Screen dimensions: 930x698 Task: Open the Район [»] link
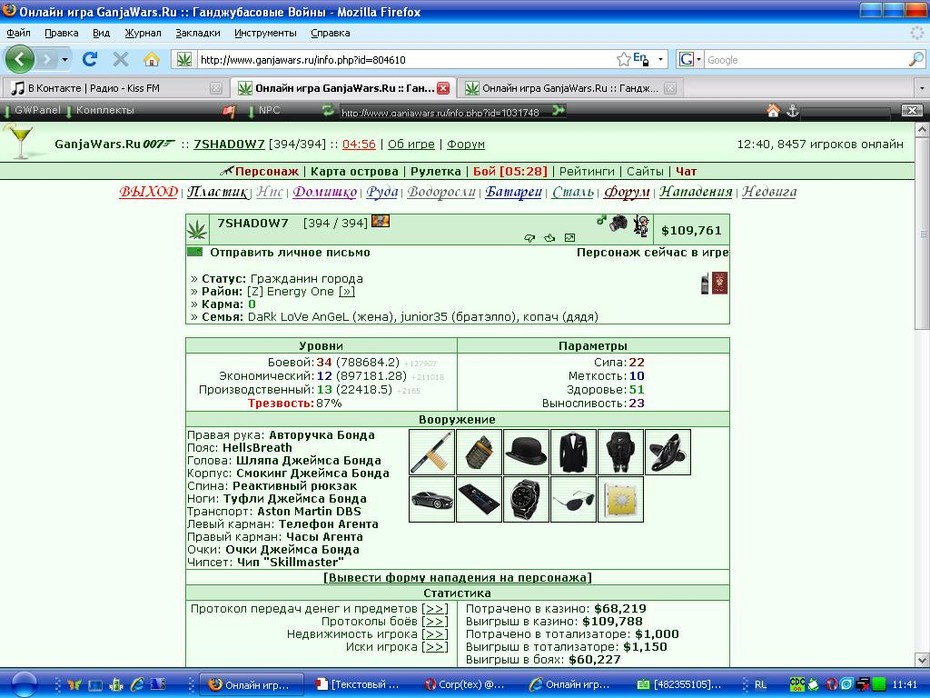[x=347, y=292]
